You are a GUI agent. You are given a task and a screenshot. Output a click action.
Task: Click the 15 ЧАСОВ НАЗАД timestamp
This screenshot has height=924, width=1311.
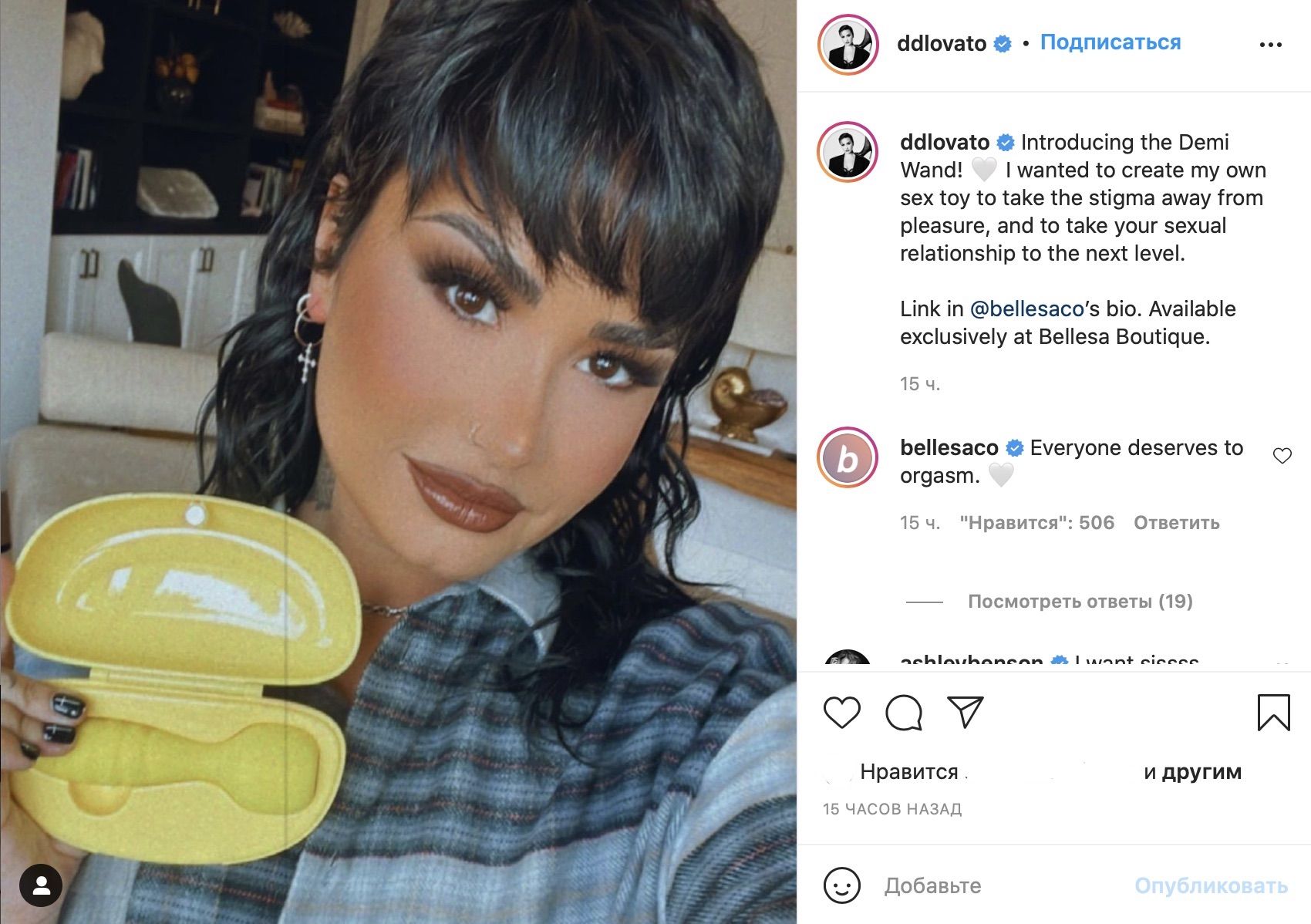(x=892, y=809)
